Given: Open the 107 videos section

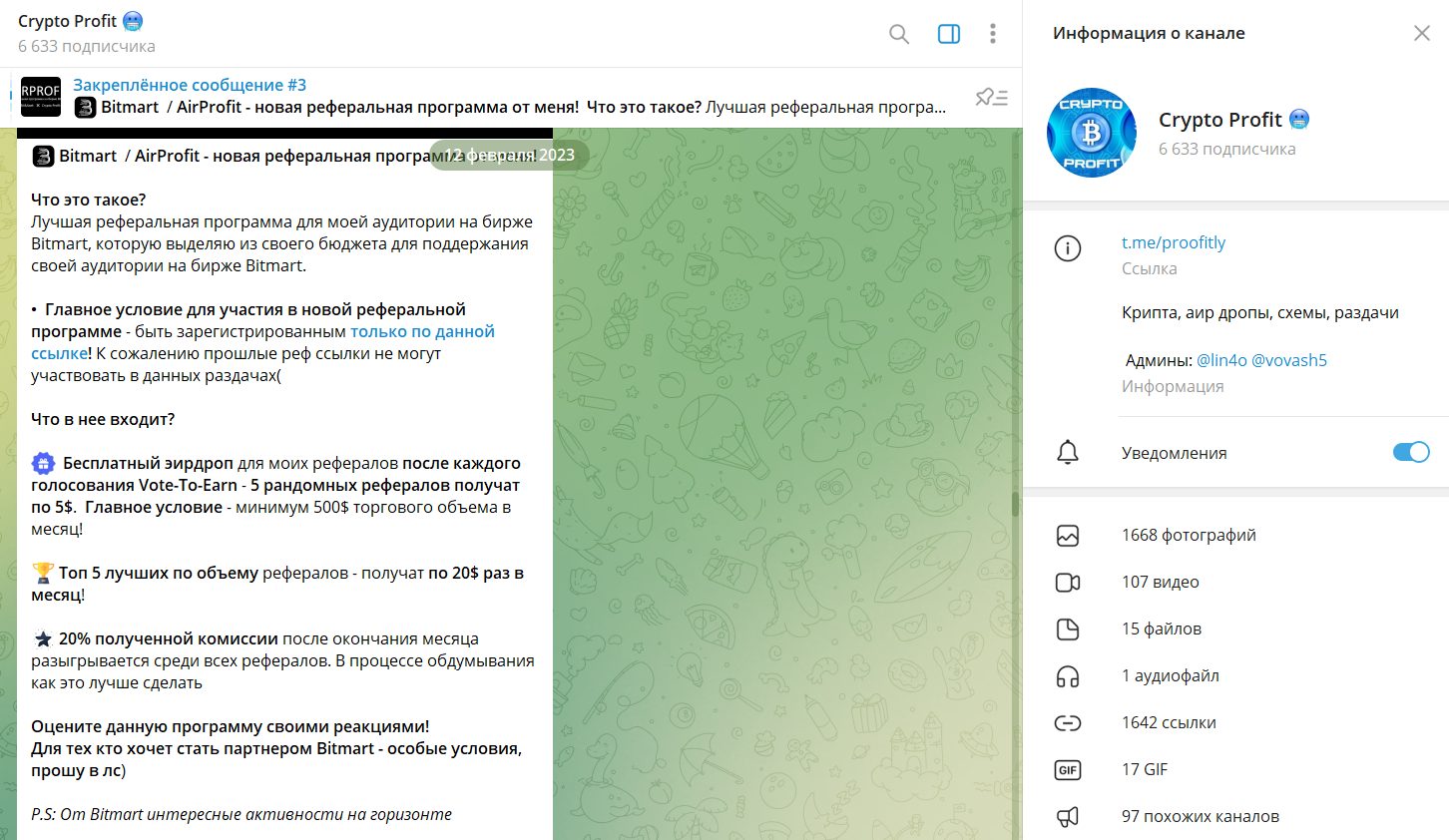Looking at the screenshot, I should (1235, 582).
